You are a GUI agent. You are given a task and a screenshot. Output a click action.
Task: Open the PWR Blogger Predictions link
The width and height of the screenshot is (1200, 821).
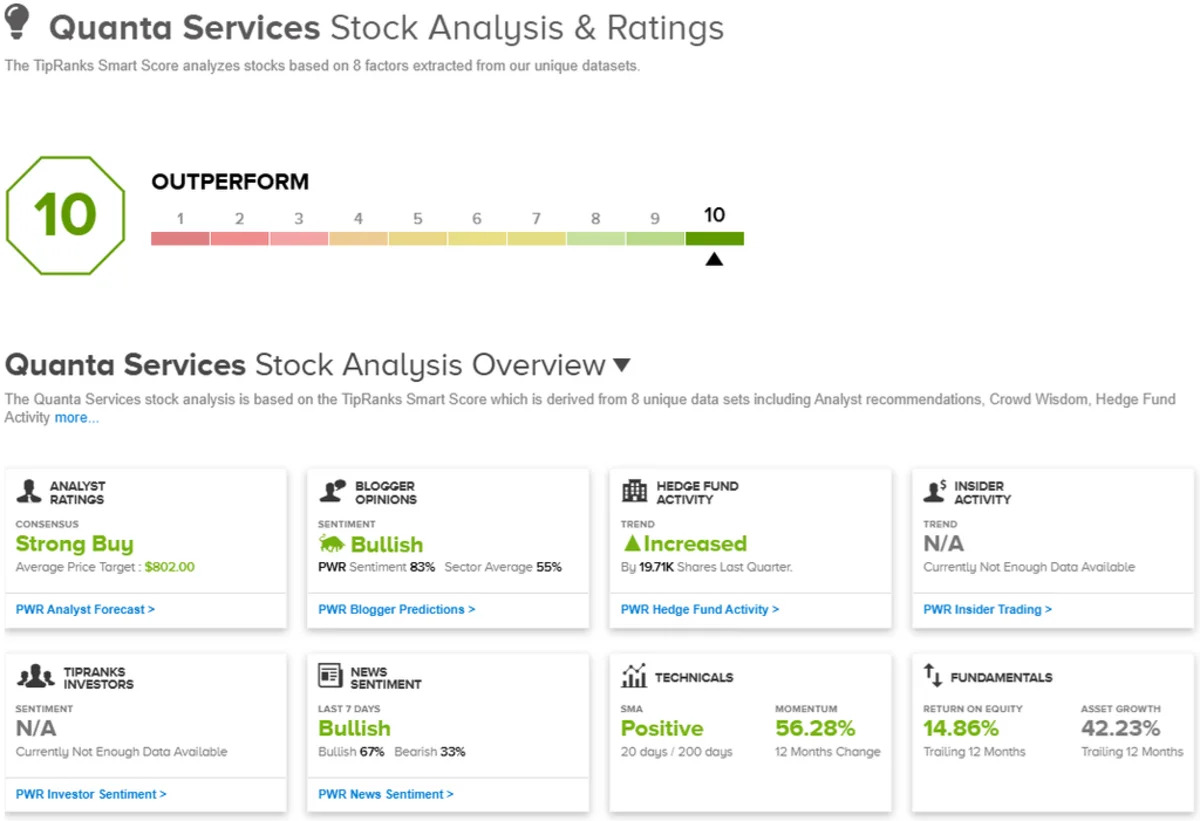coord(397,609)
